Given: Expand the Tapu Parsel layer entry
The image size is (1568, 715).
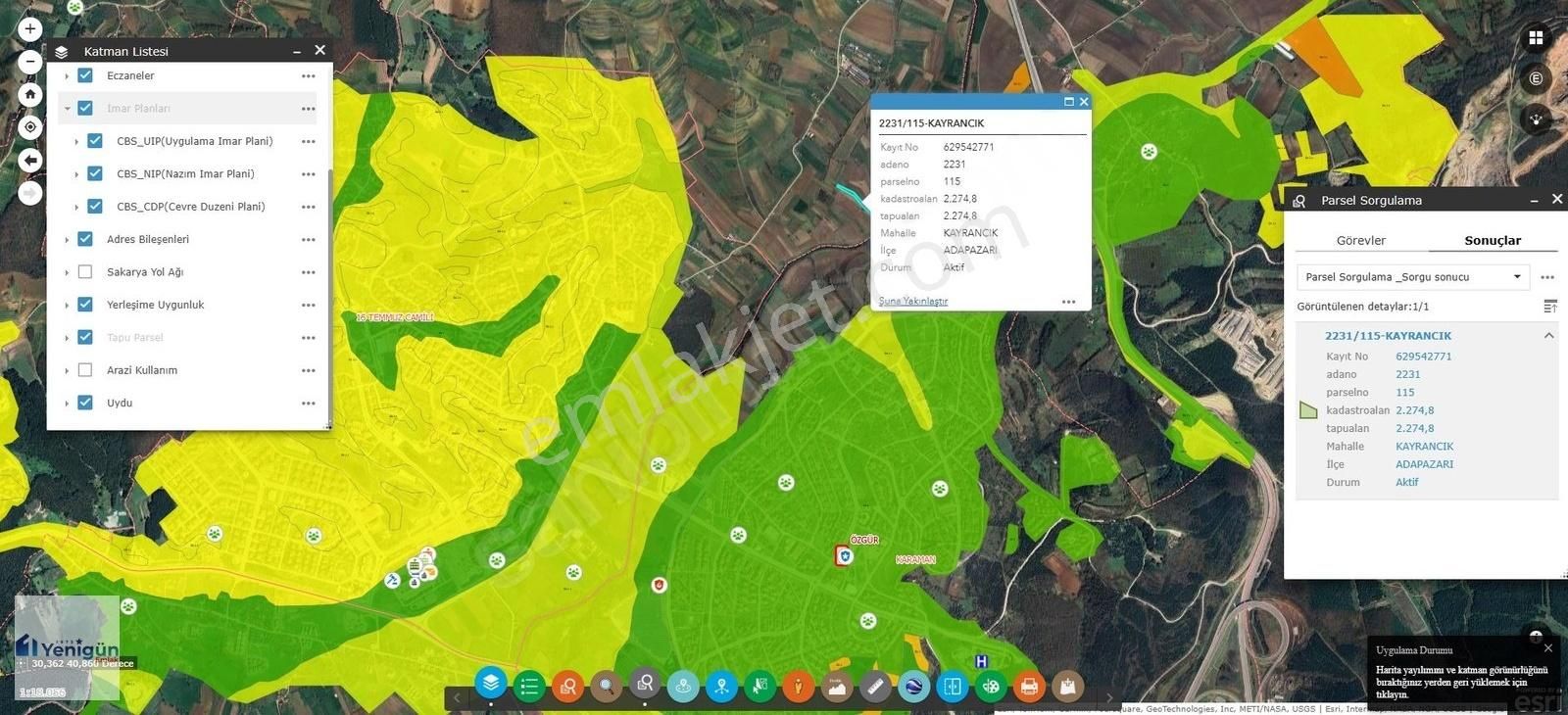Looking at the screenshot, I should tap(67, 338).
